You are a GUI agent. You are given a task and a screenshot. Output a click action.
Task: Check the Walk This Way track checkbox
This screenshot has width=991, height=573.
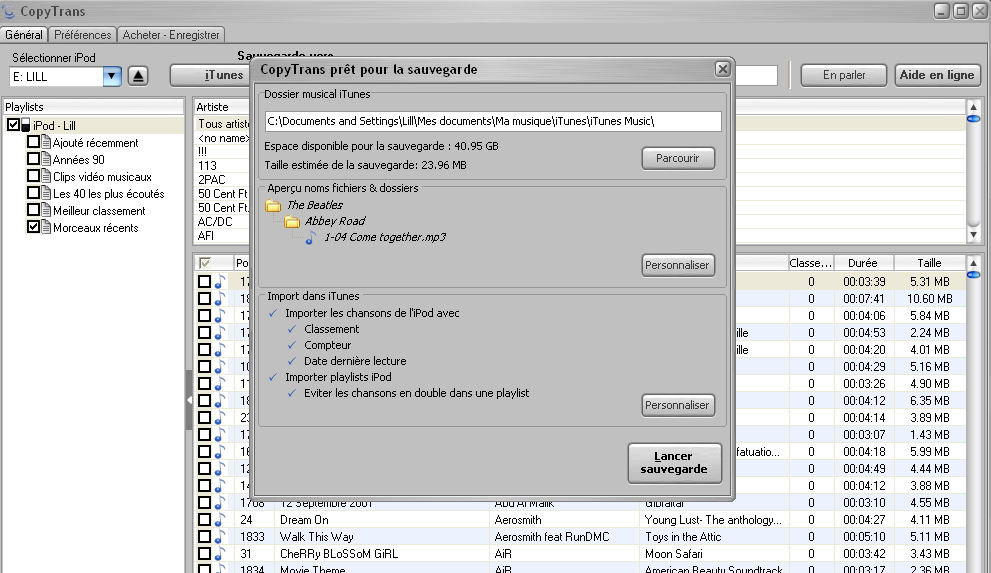[204, 537]
